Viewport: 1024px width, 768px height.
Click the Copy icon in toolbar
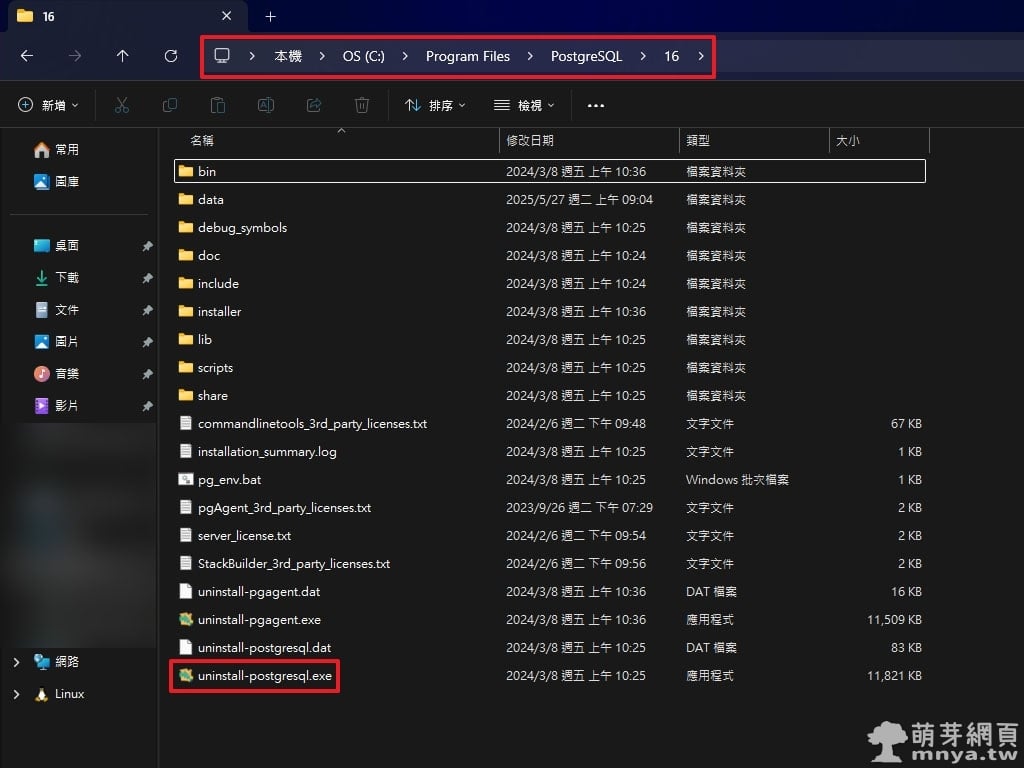coord(170,105)
